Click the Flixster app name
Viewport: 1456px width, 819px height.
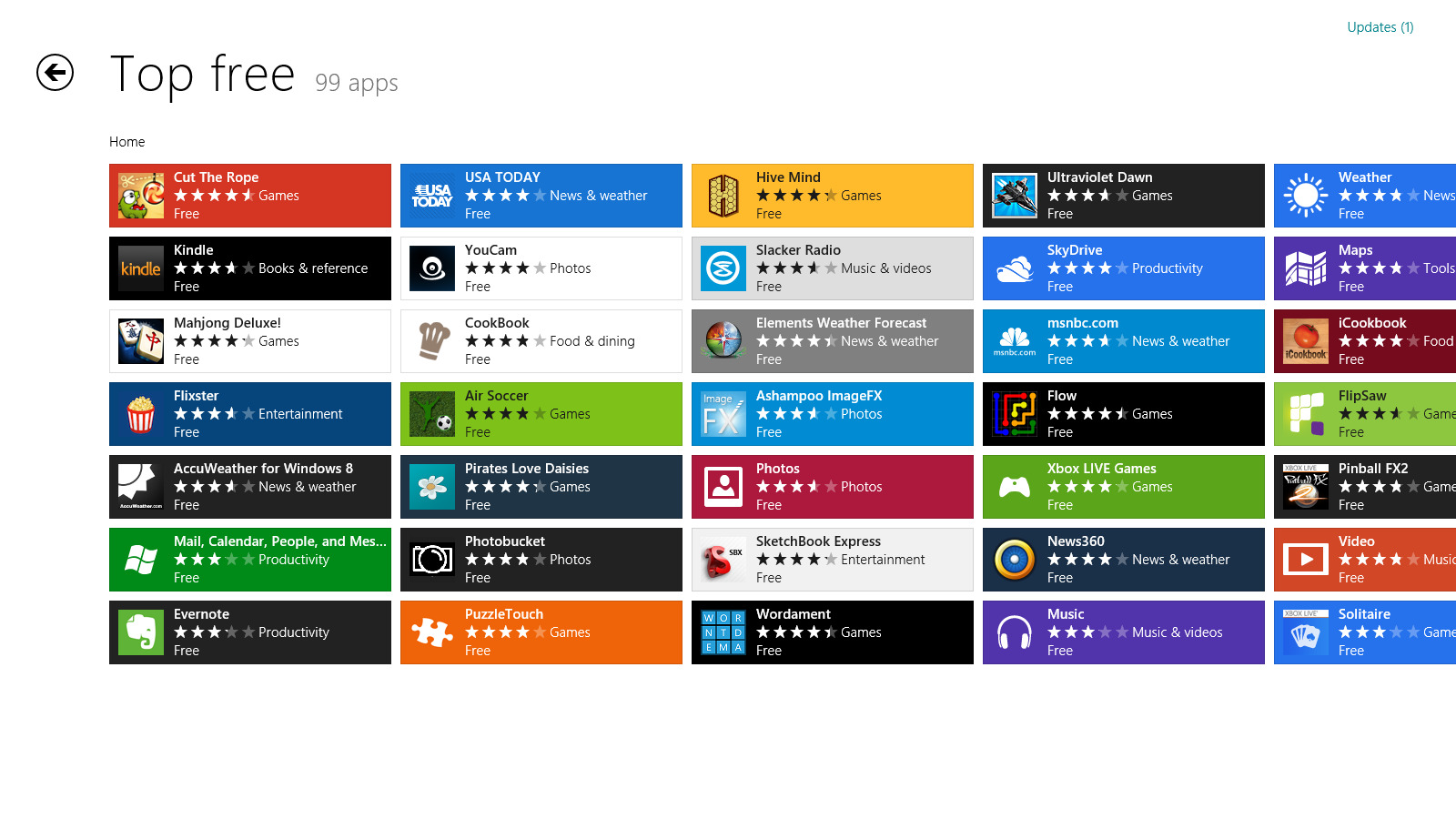coord(196,396)
